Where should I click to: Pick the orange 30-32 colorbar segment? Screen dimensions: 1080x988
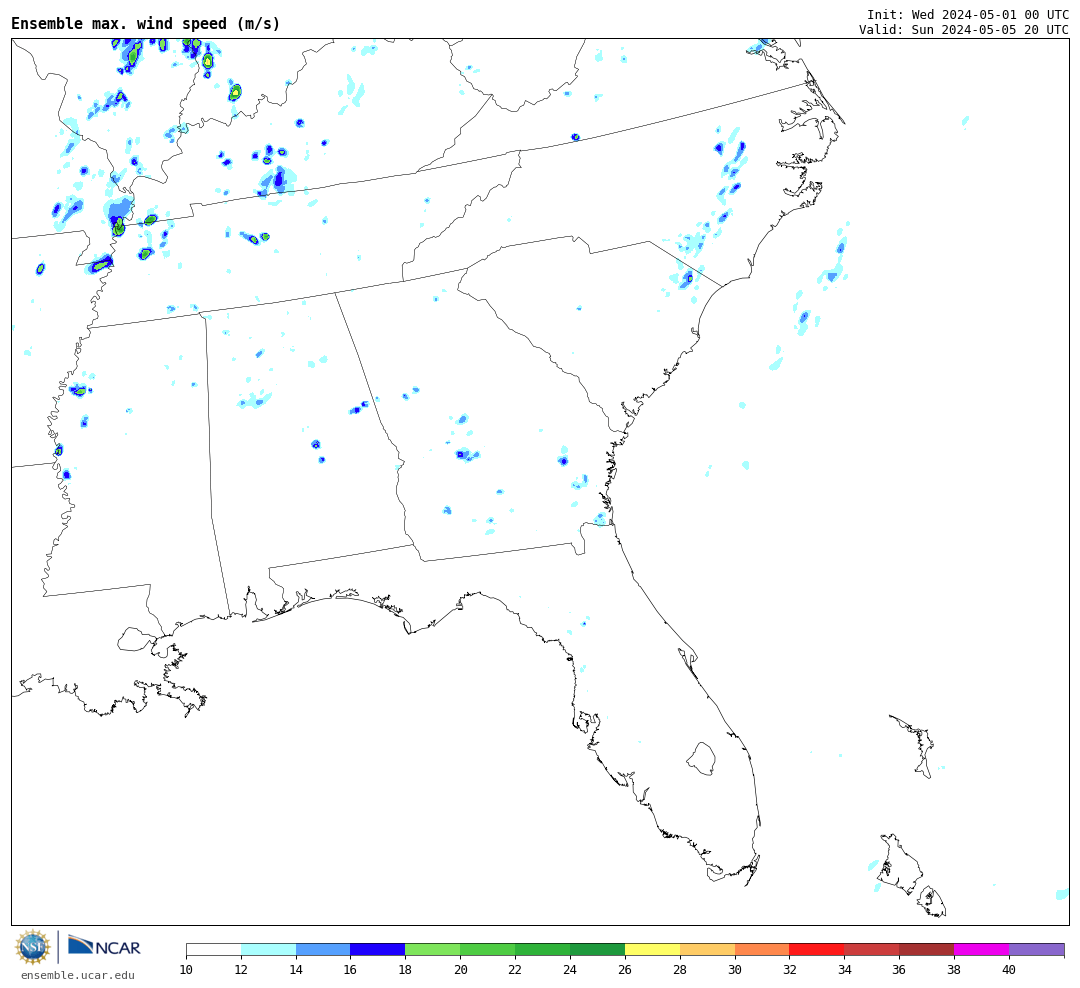pyautogui.click(x=762, y=950)
